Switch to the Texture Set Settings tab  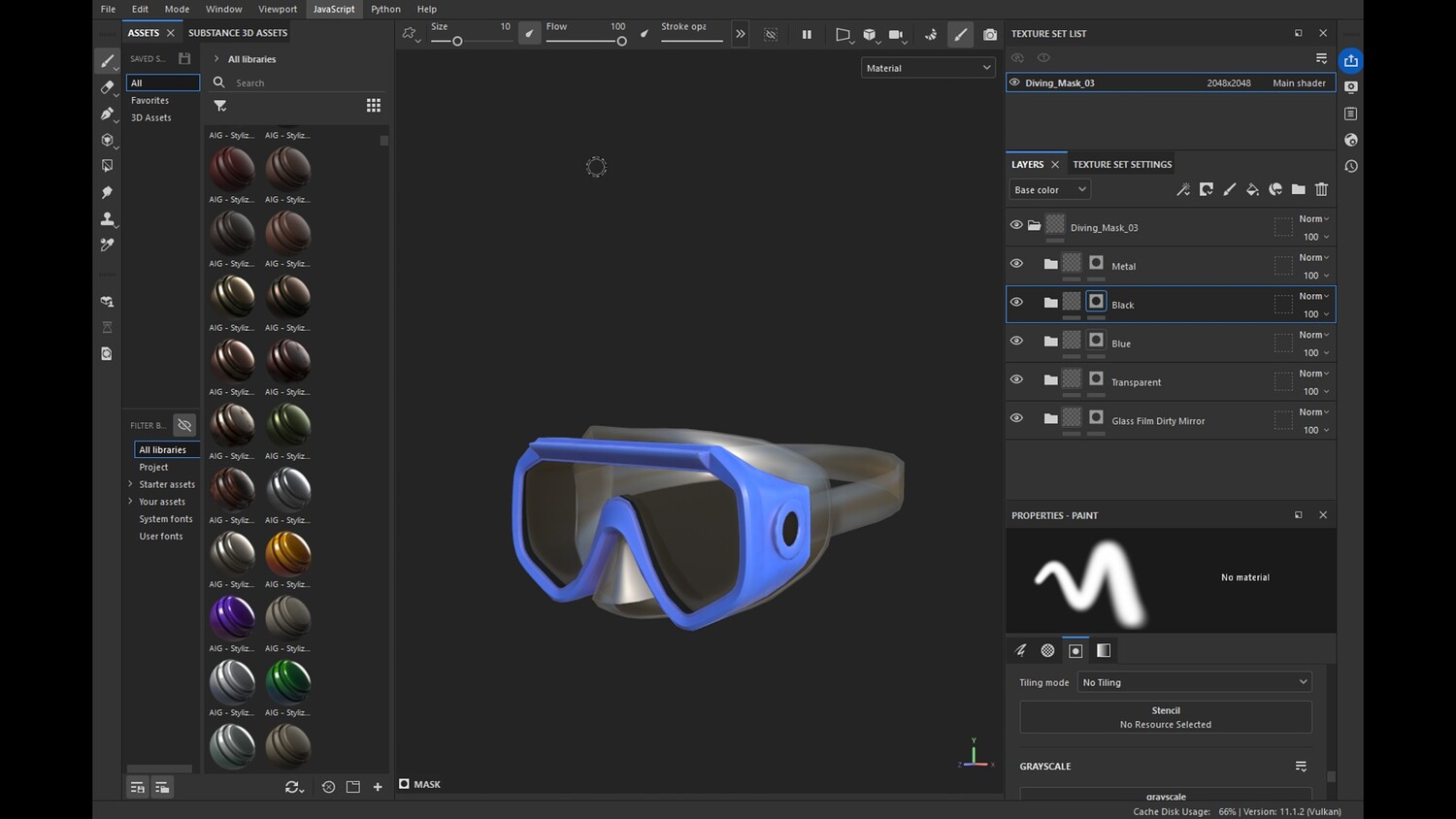(x=1122, y=165)
